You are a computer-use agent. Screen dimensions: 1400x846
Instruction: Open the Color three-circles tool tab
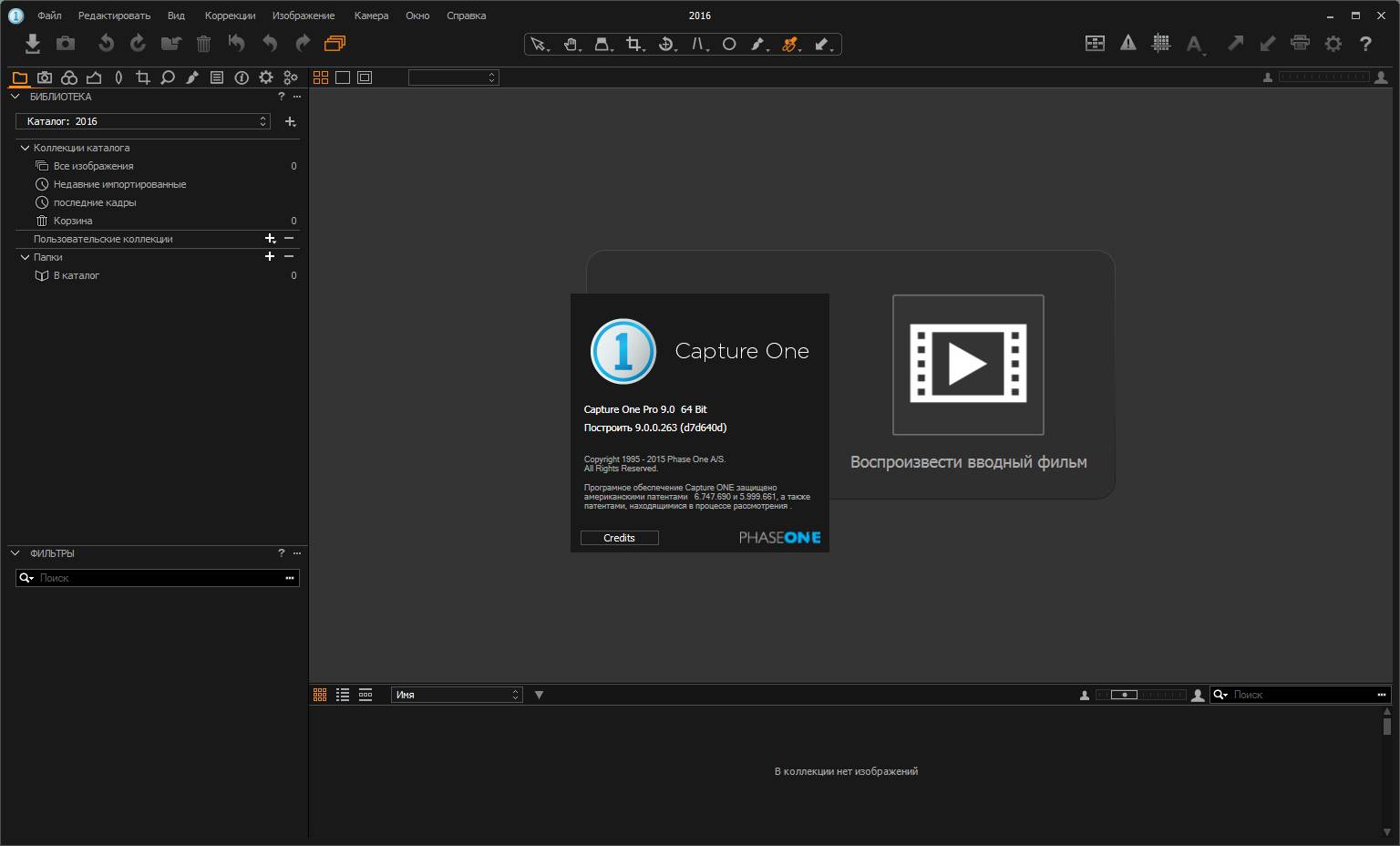click(69, 77)
